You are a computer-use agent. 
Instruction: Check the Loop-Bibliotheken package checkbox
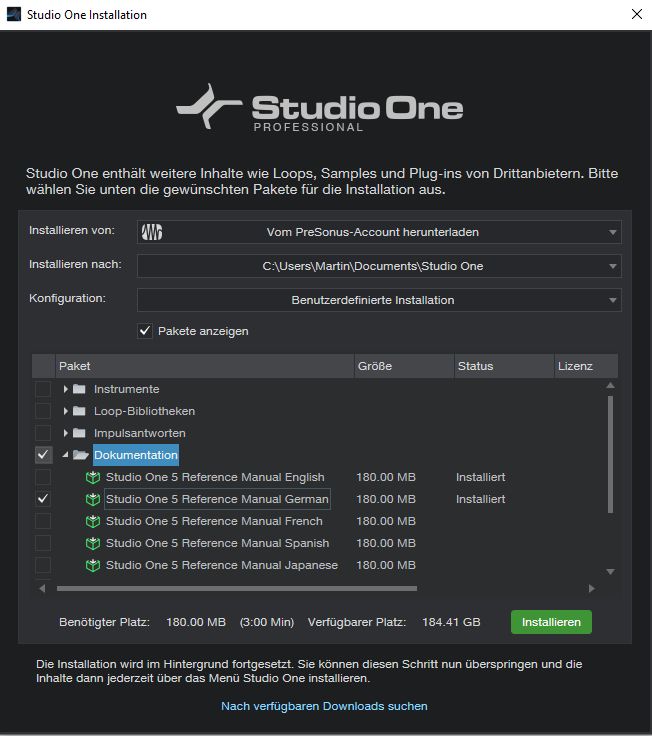tap(43, 411)
